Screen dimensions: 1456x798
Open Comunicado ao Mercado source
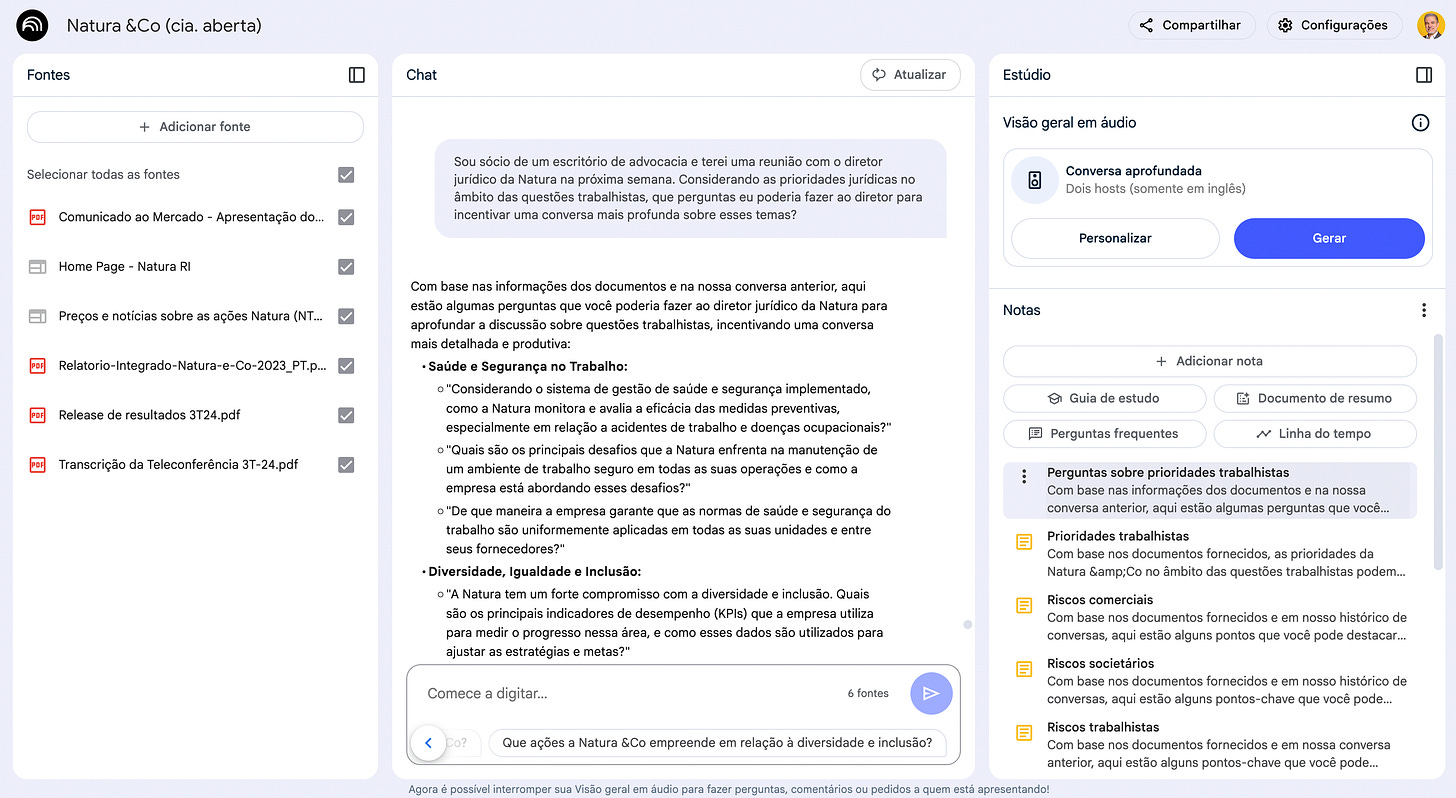pyautogui.click(x=191, y=217)
